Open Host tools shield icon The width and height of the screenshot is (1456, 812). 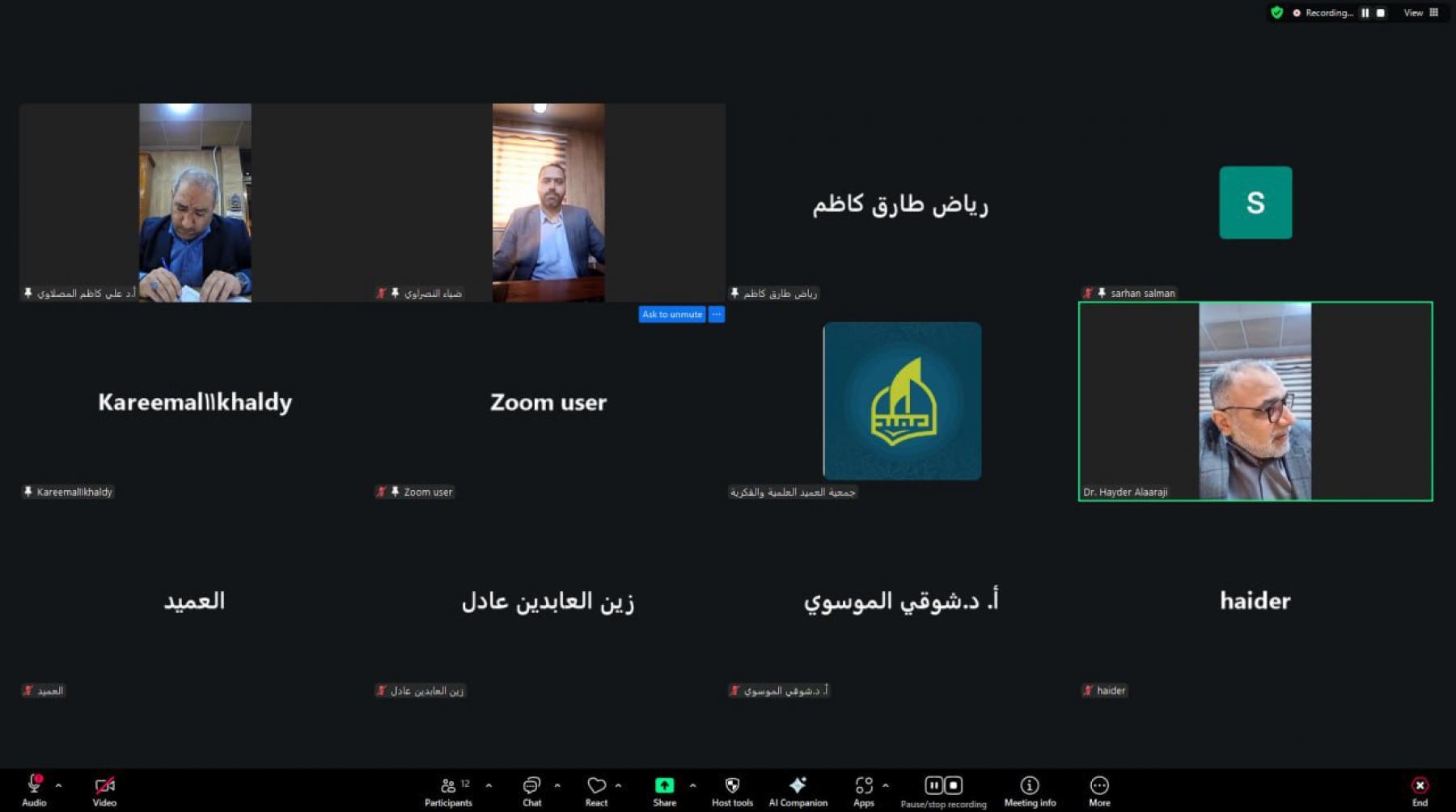pyautogui.click(x=732, y=786)
